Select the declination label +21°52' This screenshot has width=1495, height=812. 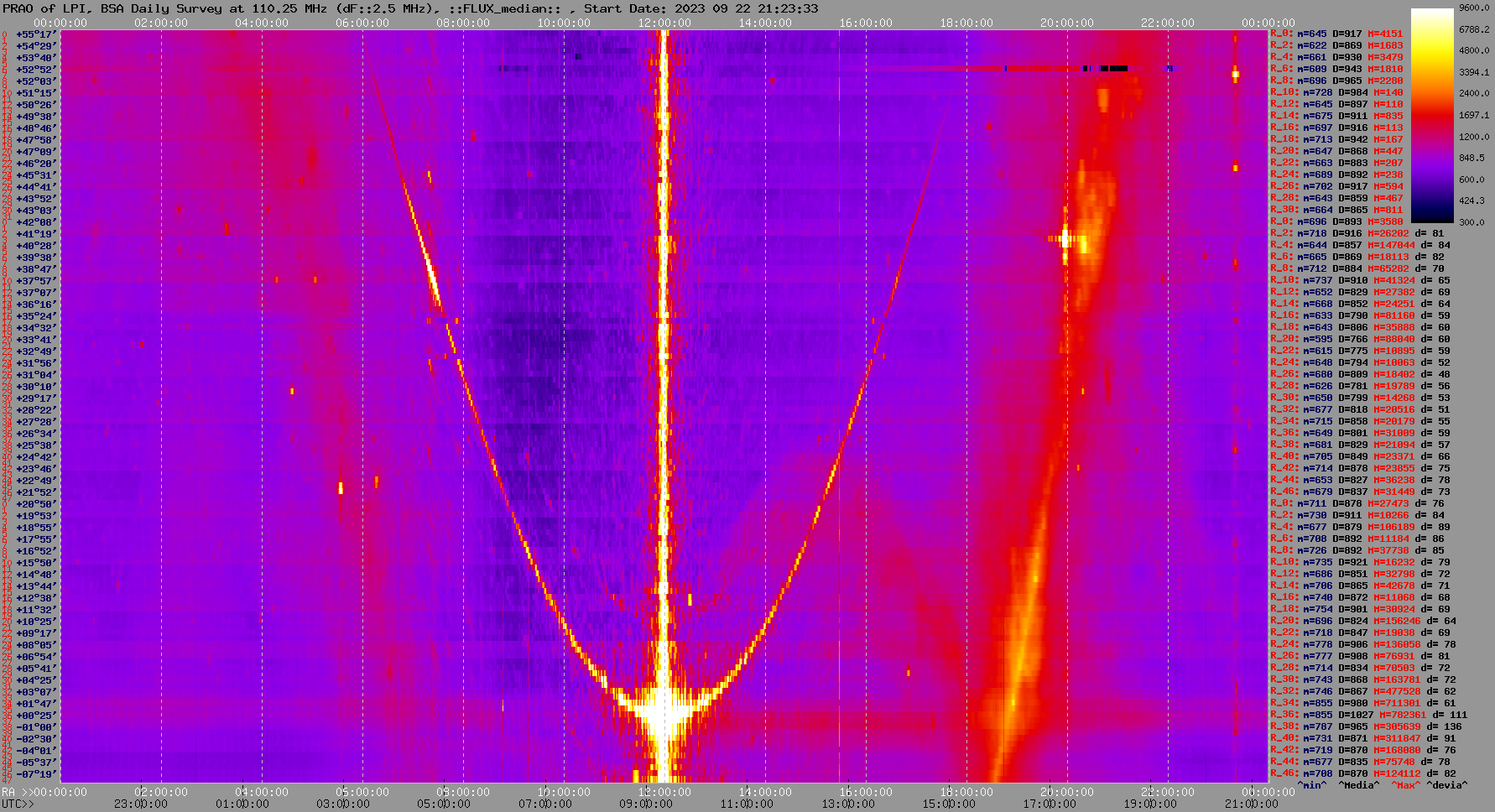36,492
